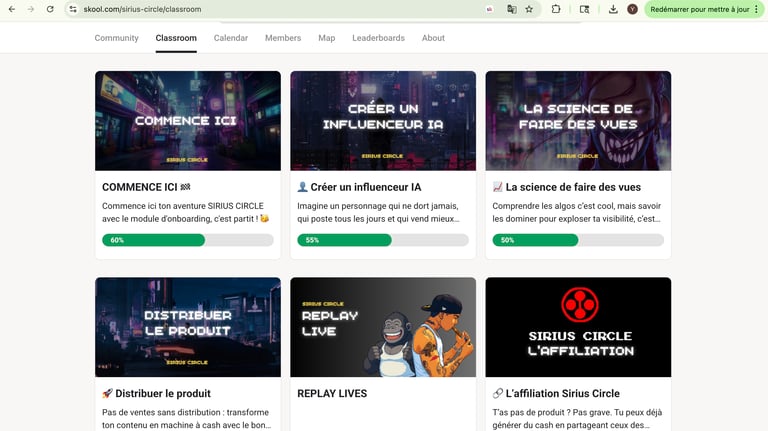This screenshot has width=768, height=431.
Task: Bookmark this page with the star icon
Action: pyautogui.click(x=529, y=9)
